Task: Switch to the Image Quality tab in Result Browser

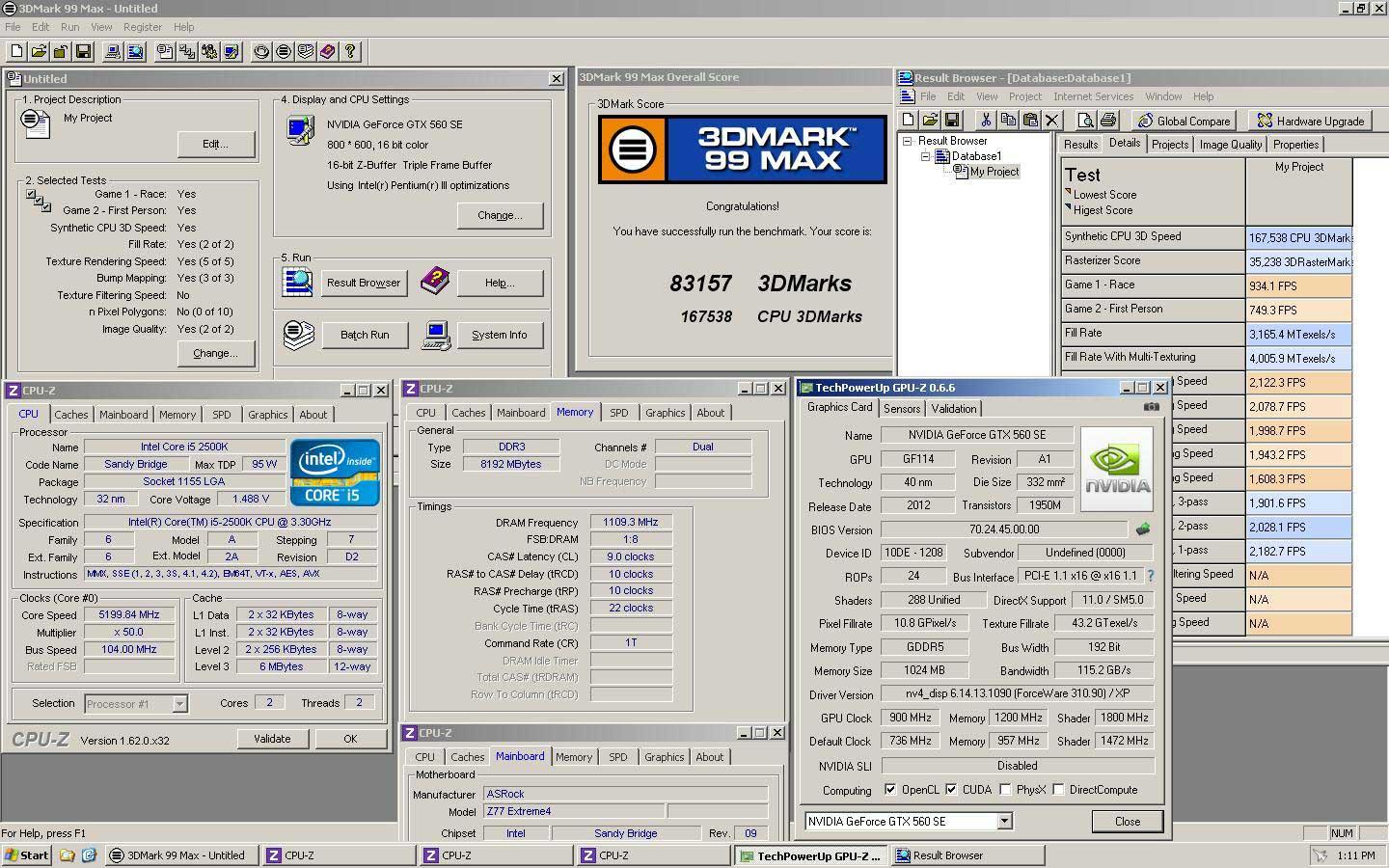Action: click(1230, 145)
